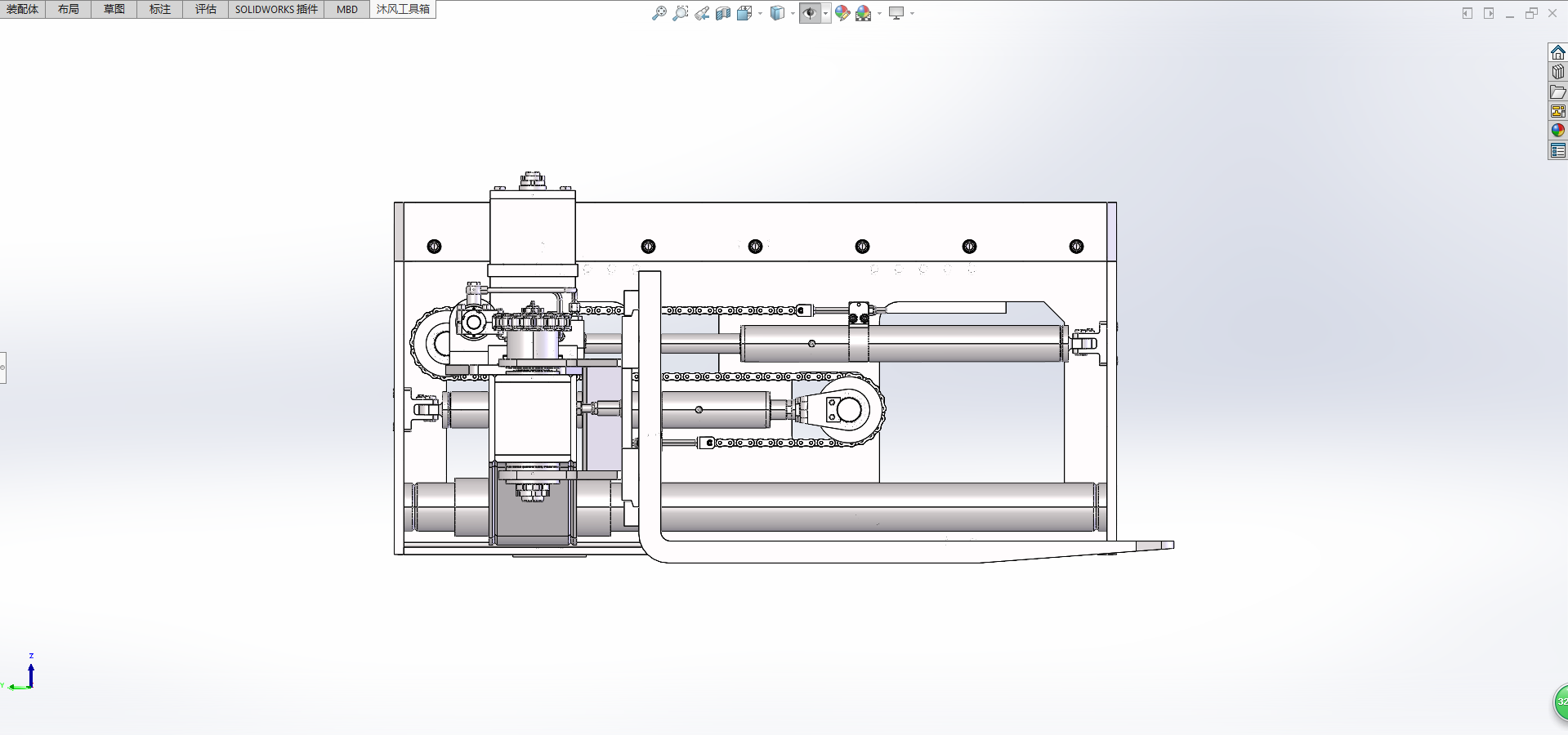Expand the collapsed left panel handle
Screen dimensions: 1568x735
point(2,367)
